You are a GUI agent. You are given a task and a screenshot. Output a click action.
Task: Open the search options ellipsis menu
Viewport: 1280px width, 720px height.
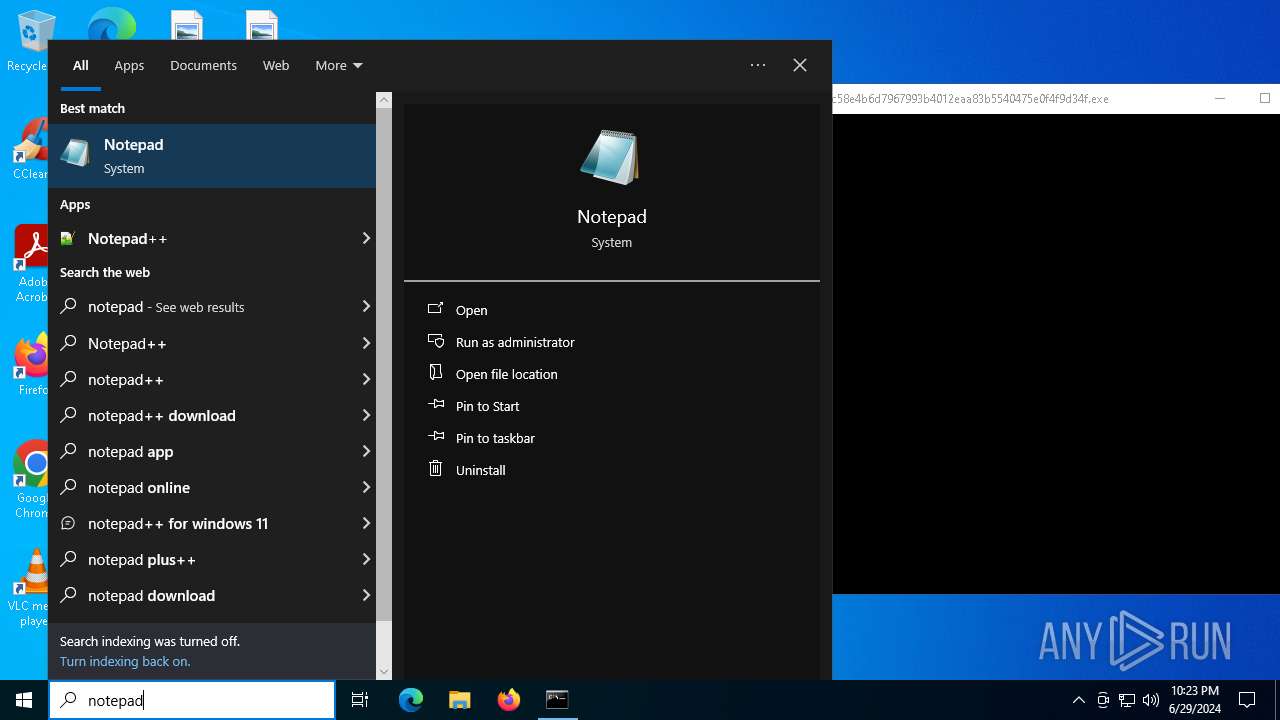point(758,65)
